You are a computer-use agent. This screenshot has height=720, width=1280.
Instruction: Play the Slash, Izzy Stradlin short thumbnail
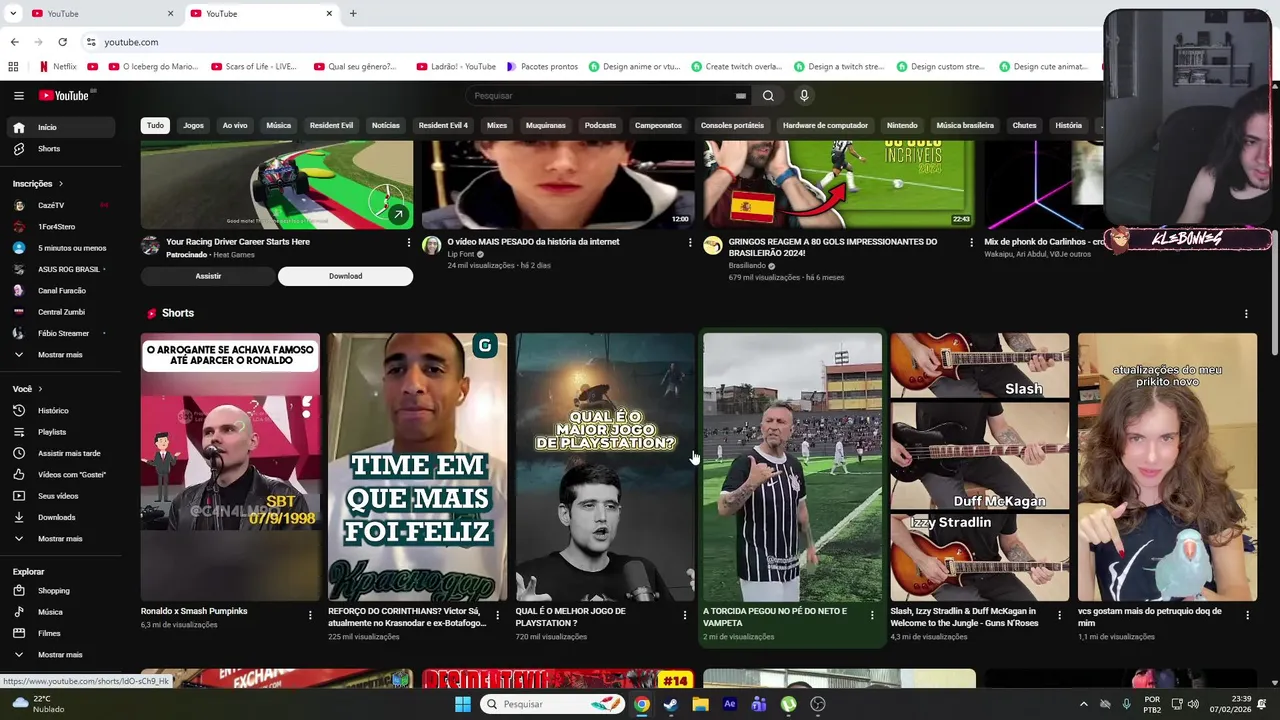click(980, 467)
